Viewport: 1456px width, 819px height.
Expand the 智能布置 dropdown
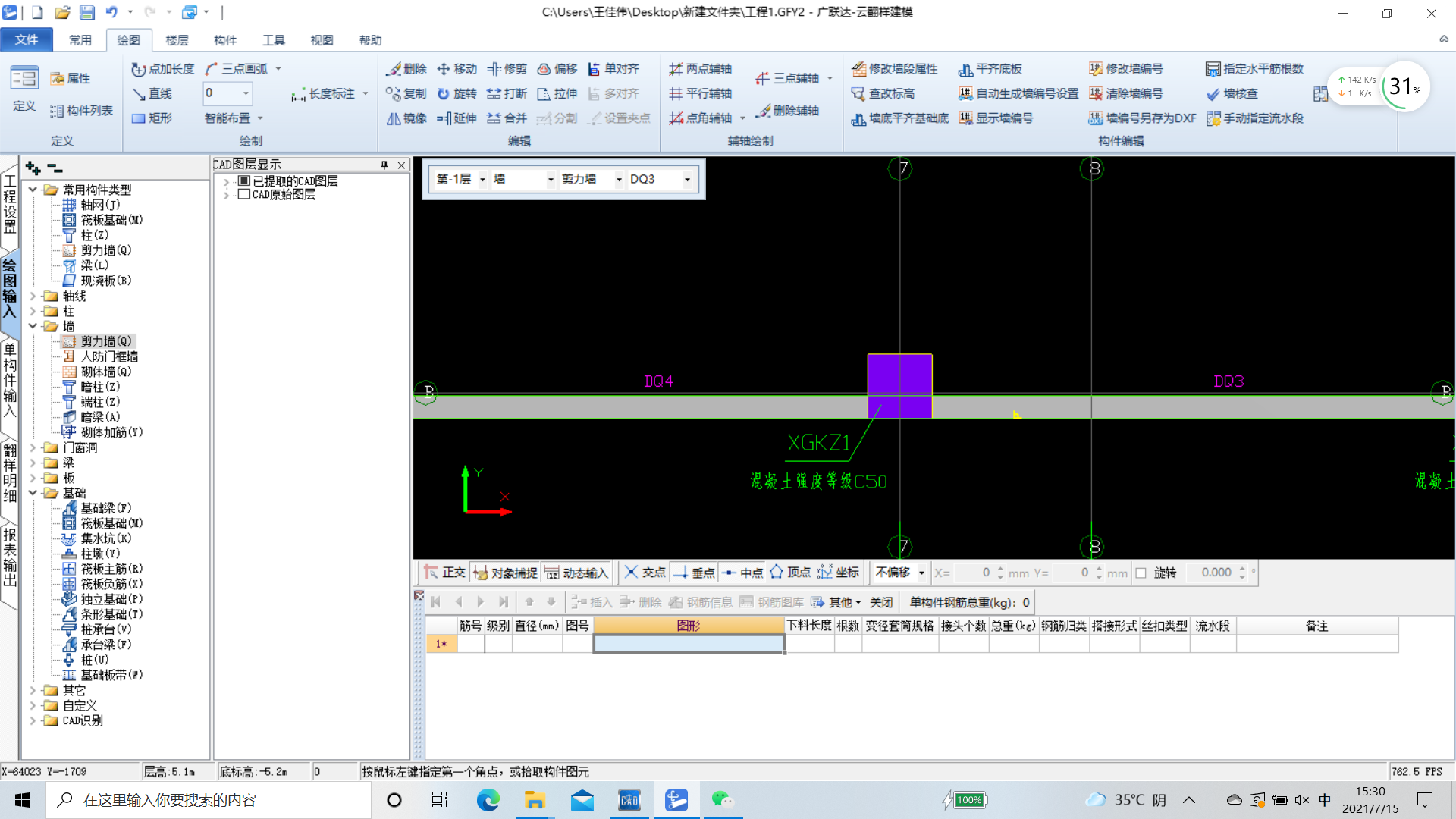click(260, 118)
